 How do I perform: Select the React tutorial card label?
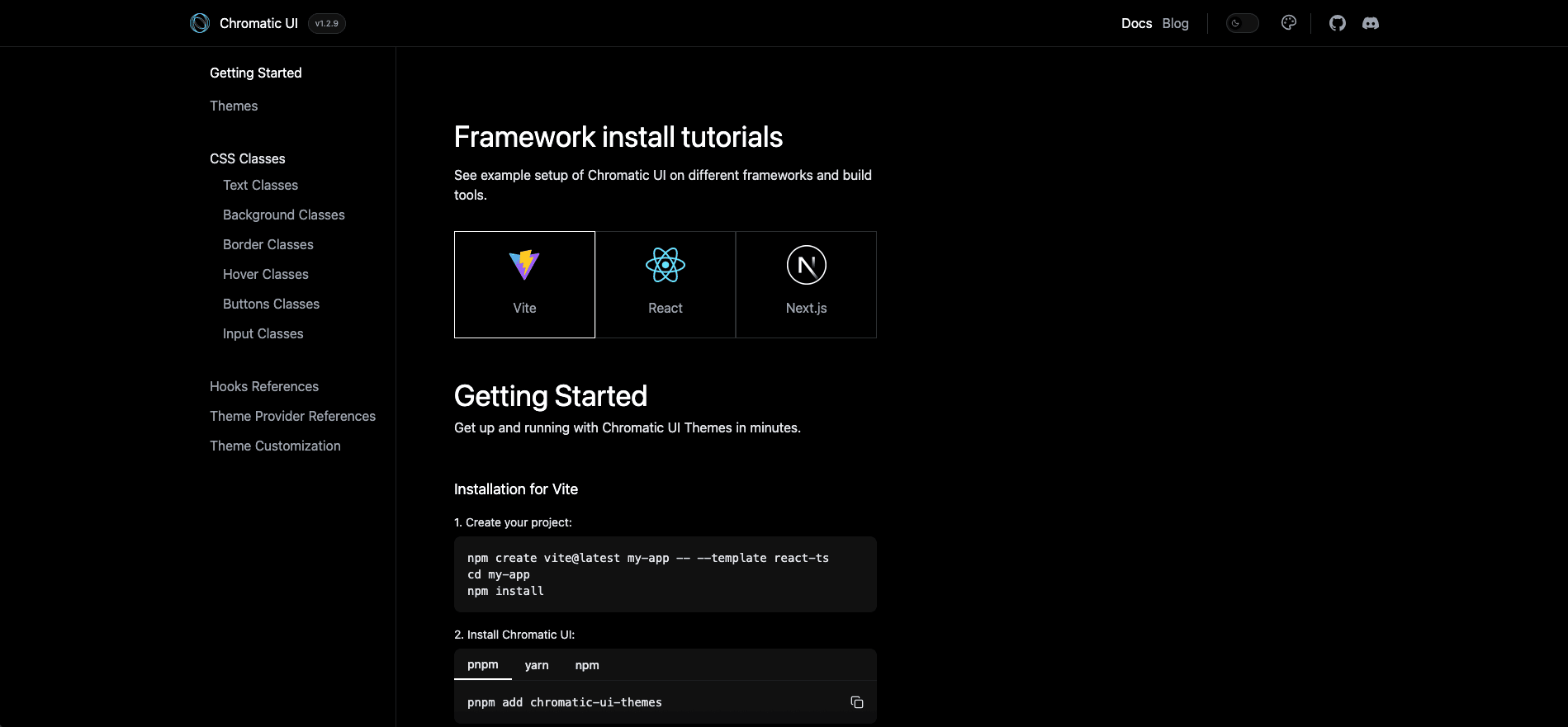(x=666, y=308)
